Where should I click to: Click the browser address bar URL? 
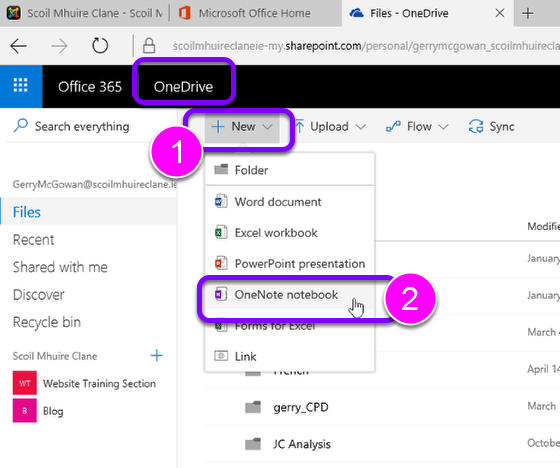pos(366,46)
